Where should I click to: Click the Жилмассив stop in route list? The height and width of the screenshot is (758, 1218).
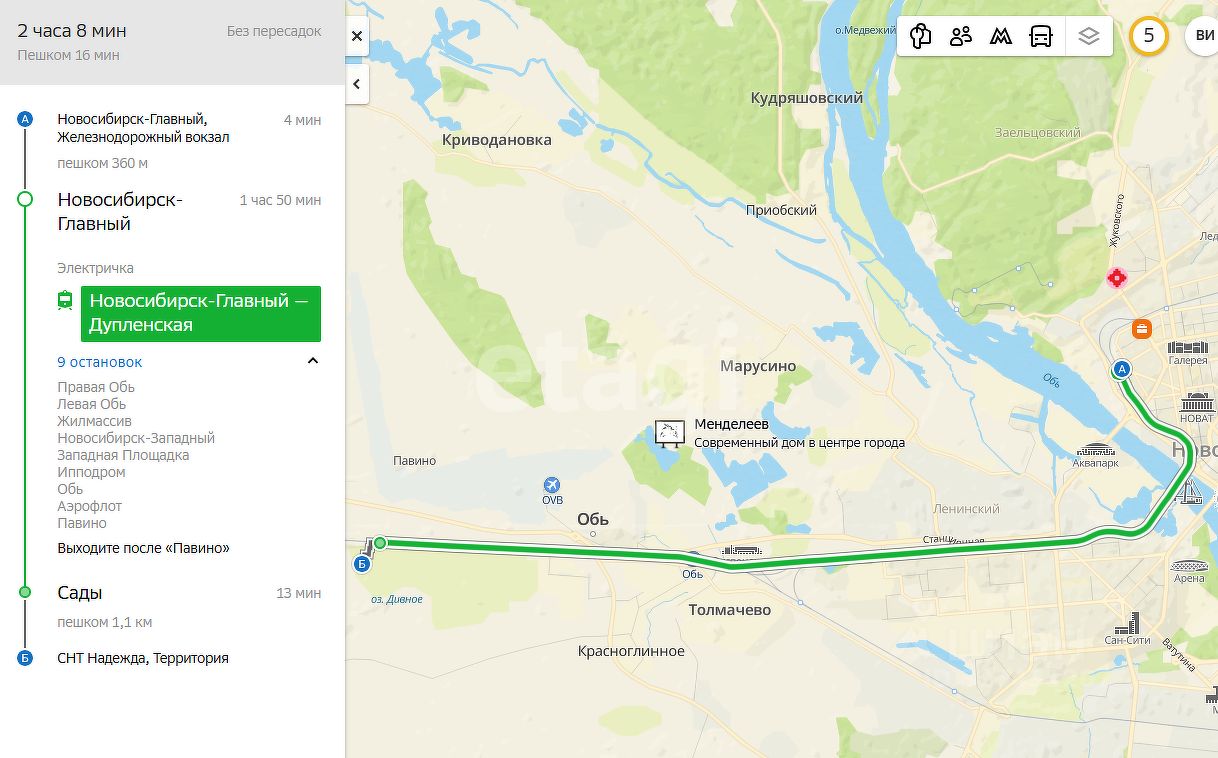(94, 421)
